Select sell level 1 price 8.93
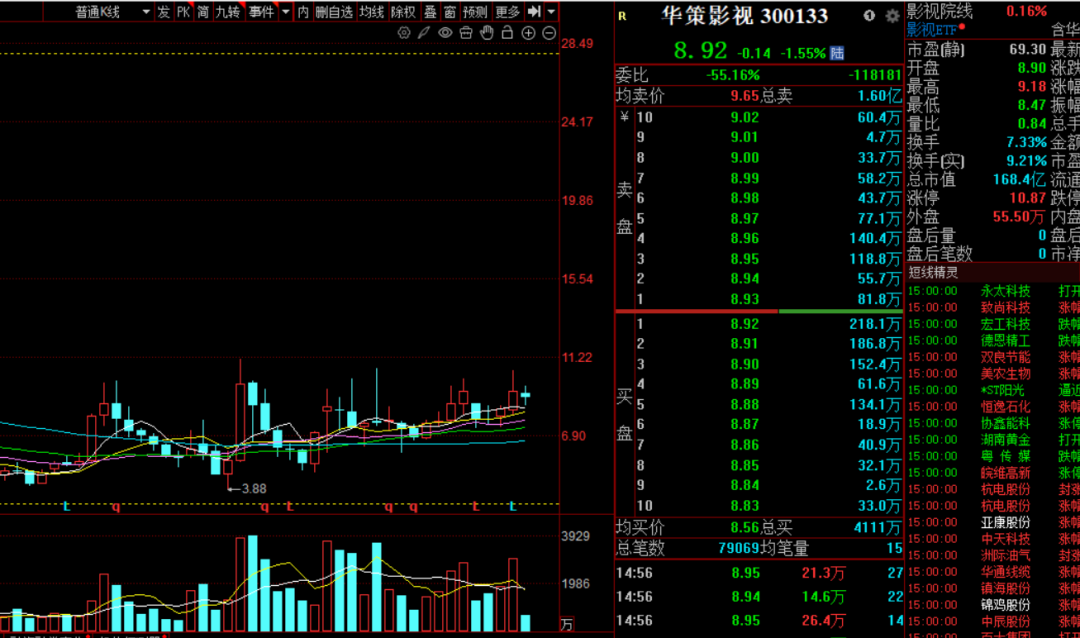Viewport: 1080px width, 638px height. 745,299
